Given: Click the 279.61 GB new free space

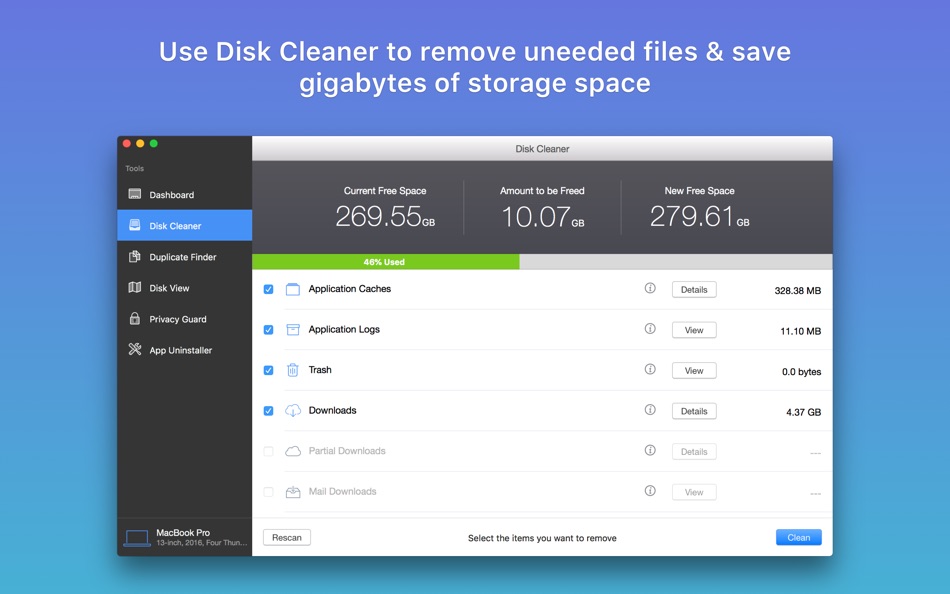Looking at the screenshot, I should (x=699, y=216).
